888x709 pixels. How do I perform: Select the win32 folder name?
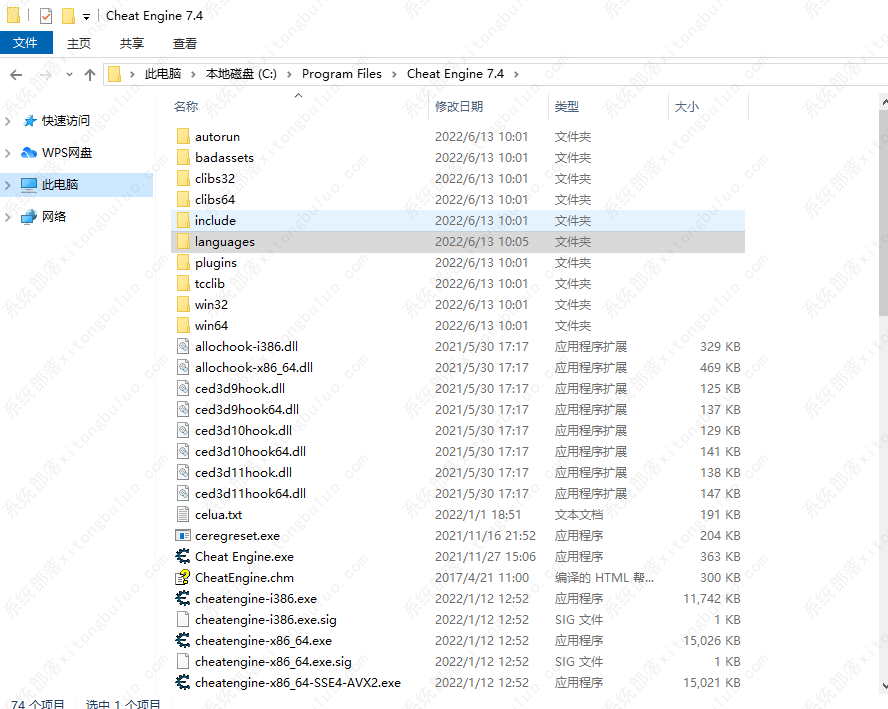[x=211, y=305]
